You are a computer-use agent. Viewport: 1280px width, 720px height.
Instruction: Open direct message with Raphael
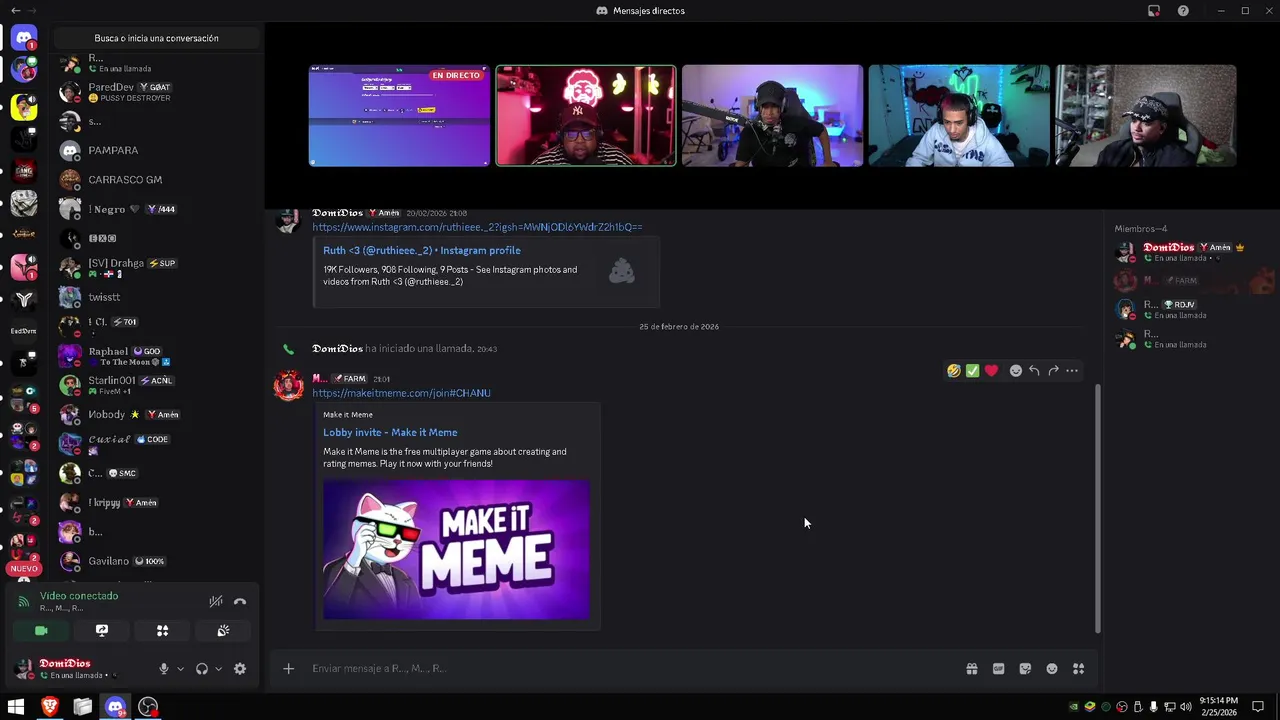click(x=155, y=356)
